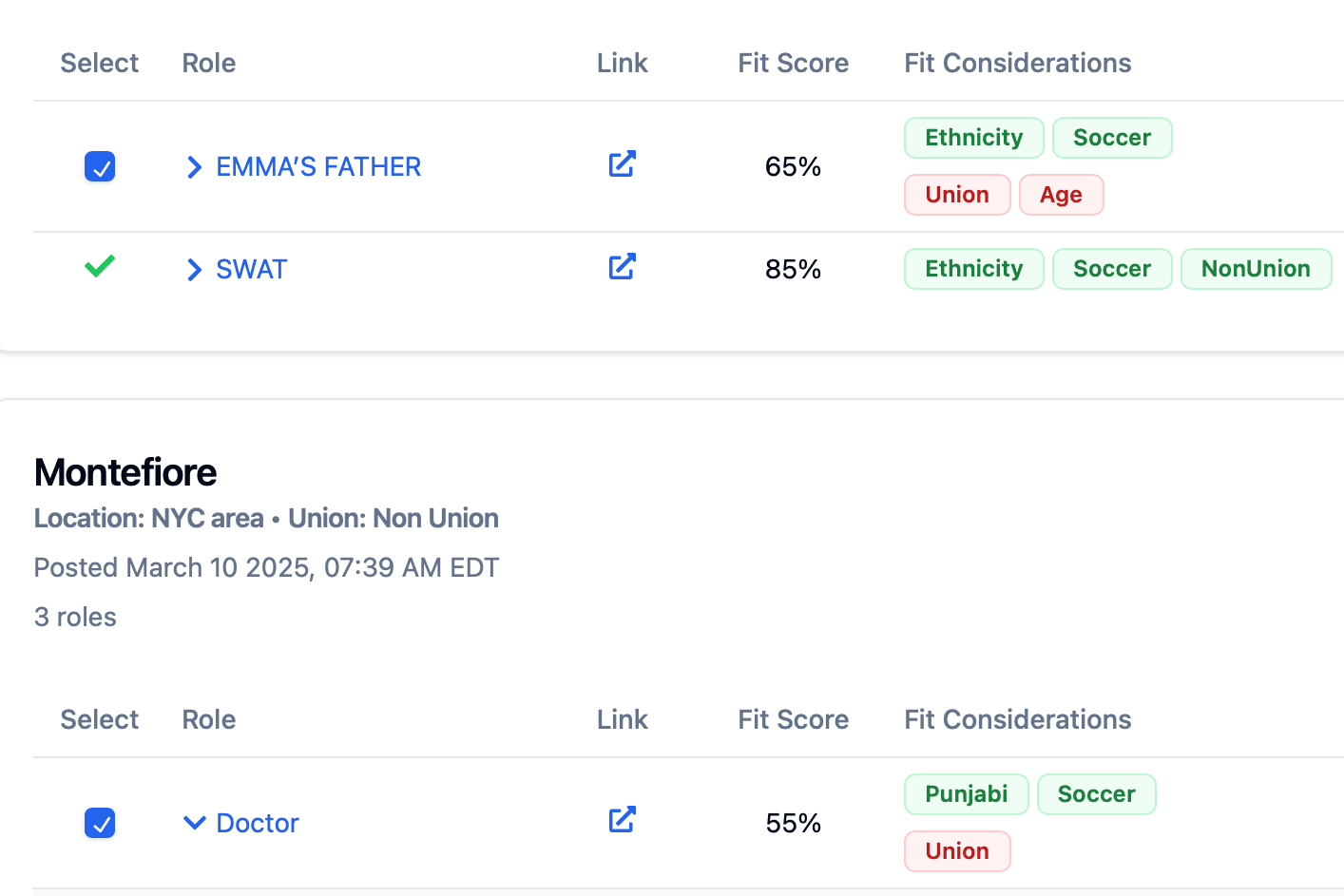
Task: Expand the Emma's Father role chevron
Action: tap(194, 167)
